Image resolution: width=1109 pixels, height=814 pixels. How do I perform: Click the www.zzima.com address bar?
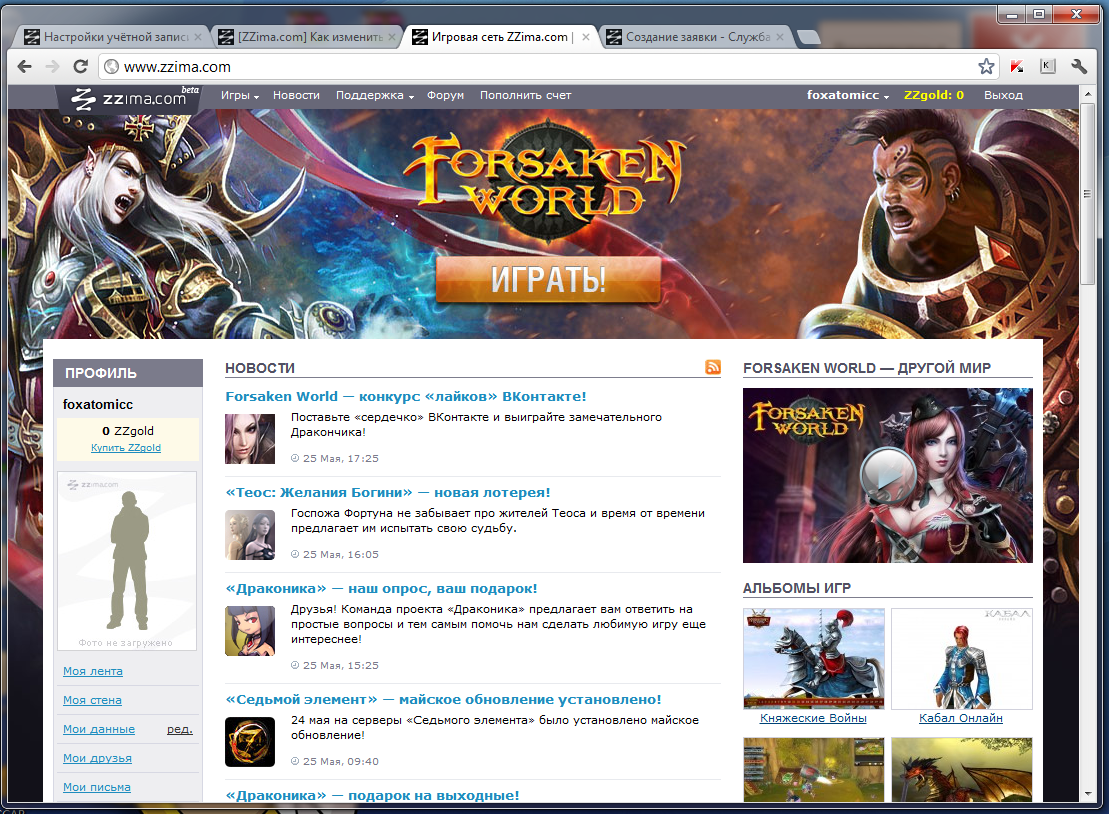(548, 66)
